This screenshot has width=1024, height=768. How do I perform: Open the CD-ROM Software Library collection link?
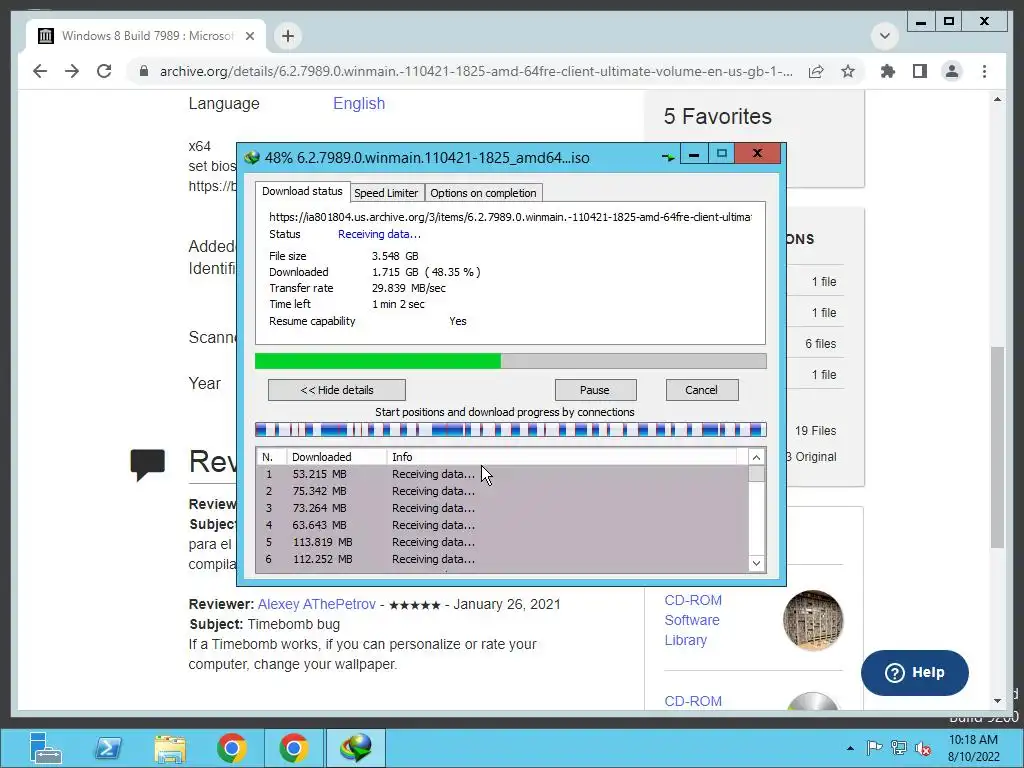[692, 620]
